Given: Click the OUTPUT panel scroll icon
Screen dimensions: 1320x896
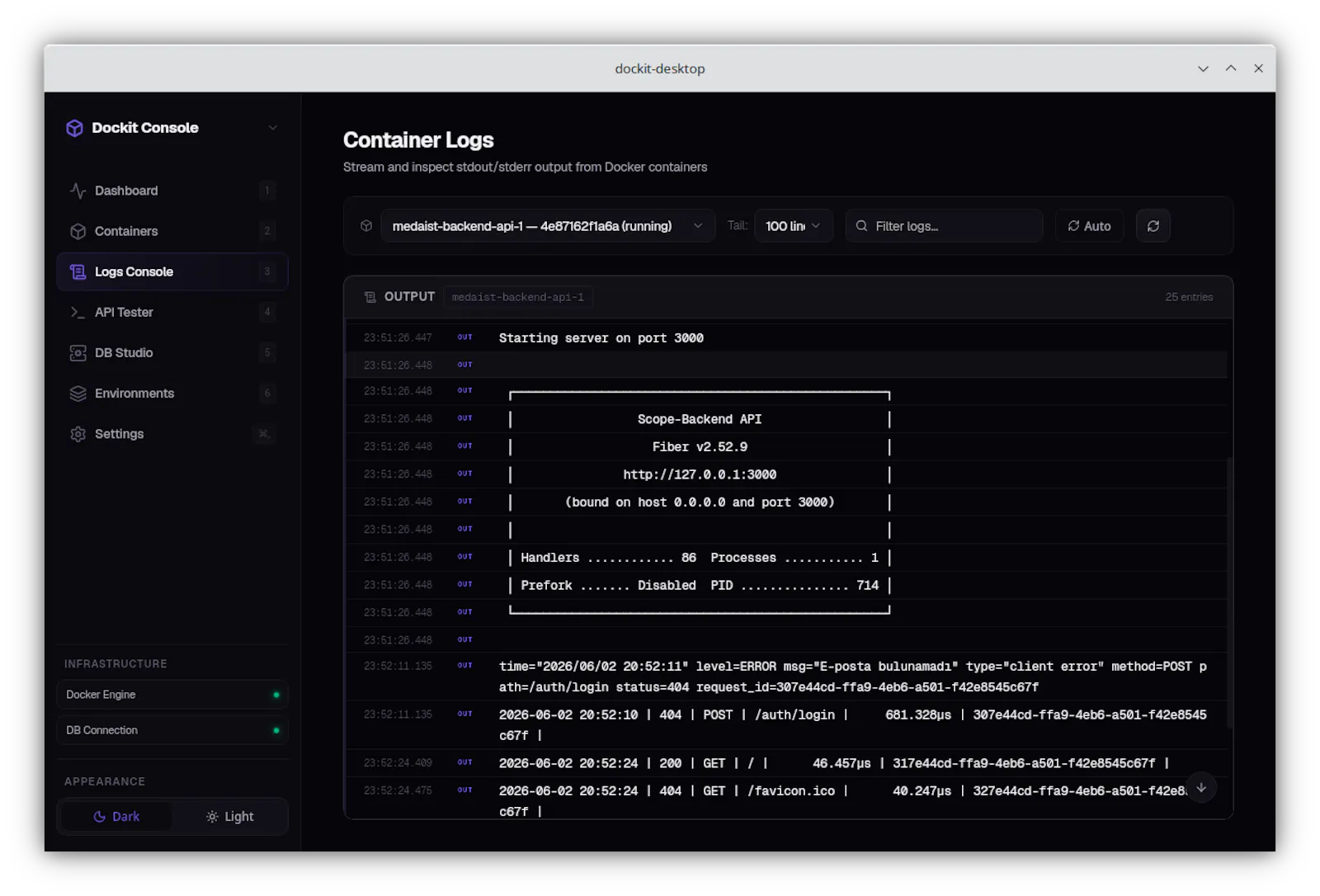Looking at the screenshot, I should 370,297.
